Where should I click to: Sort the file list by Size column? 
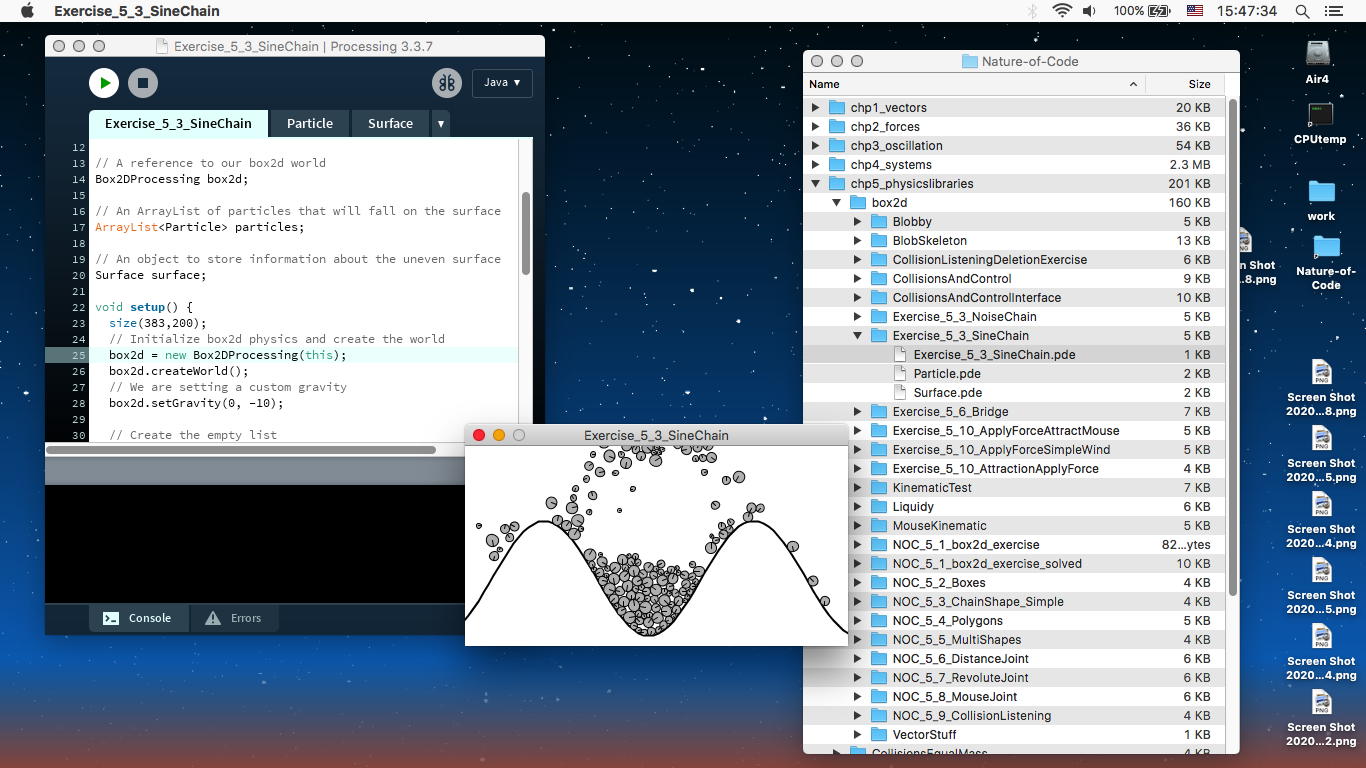(1198, 84)
